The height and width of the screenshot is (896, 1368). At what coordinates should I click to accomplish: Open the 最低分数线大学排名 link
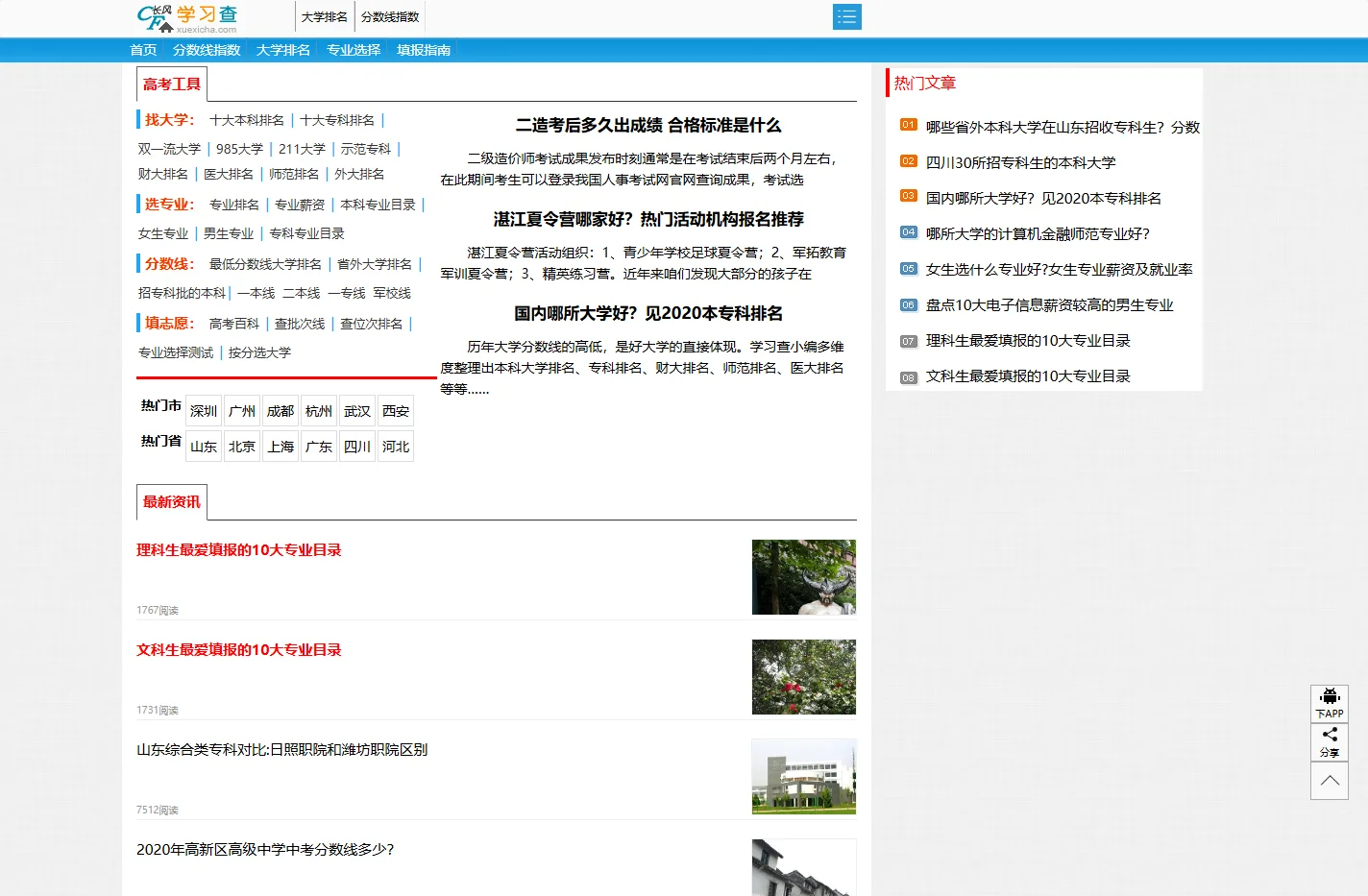click(265, 264)
